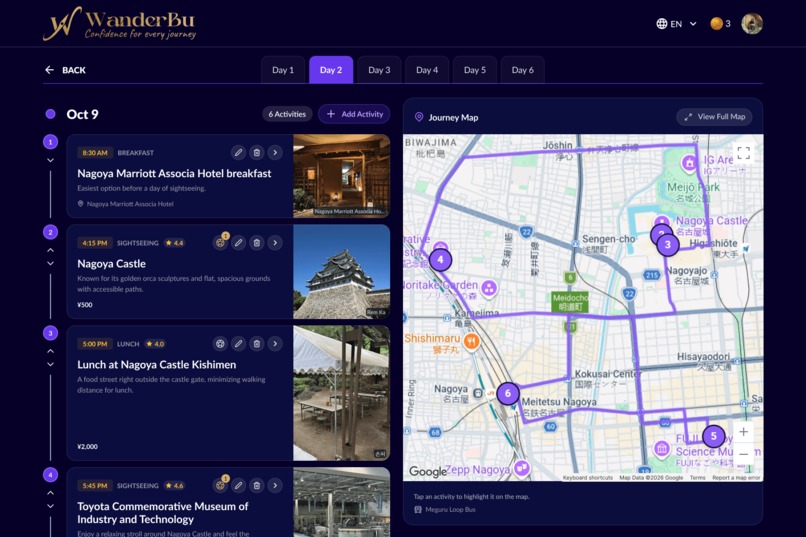This screenshot has height=537, width=806.
Task: Click the 6 Activities badge
Action: (x=287, y=114)
